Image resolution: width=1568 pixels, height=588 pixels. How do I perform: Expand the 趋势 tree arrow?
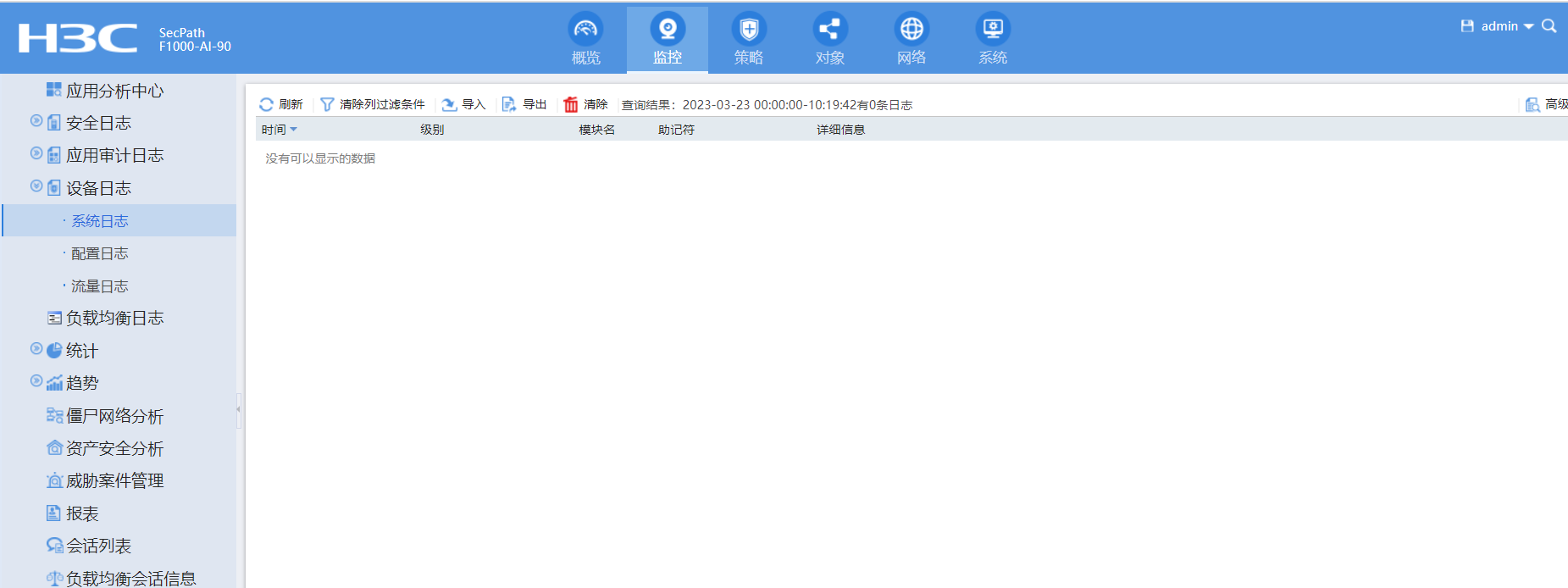coord(36,381)
